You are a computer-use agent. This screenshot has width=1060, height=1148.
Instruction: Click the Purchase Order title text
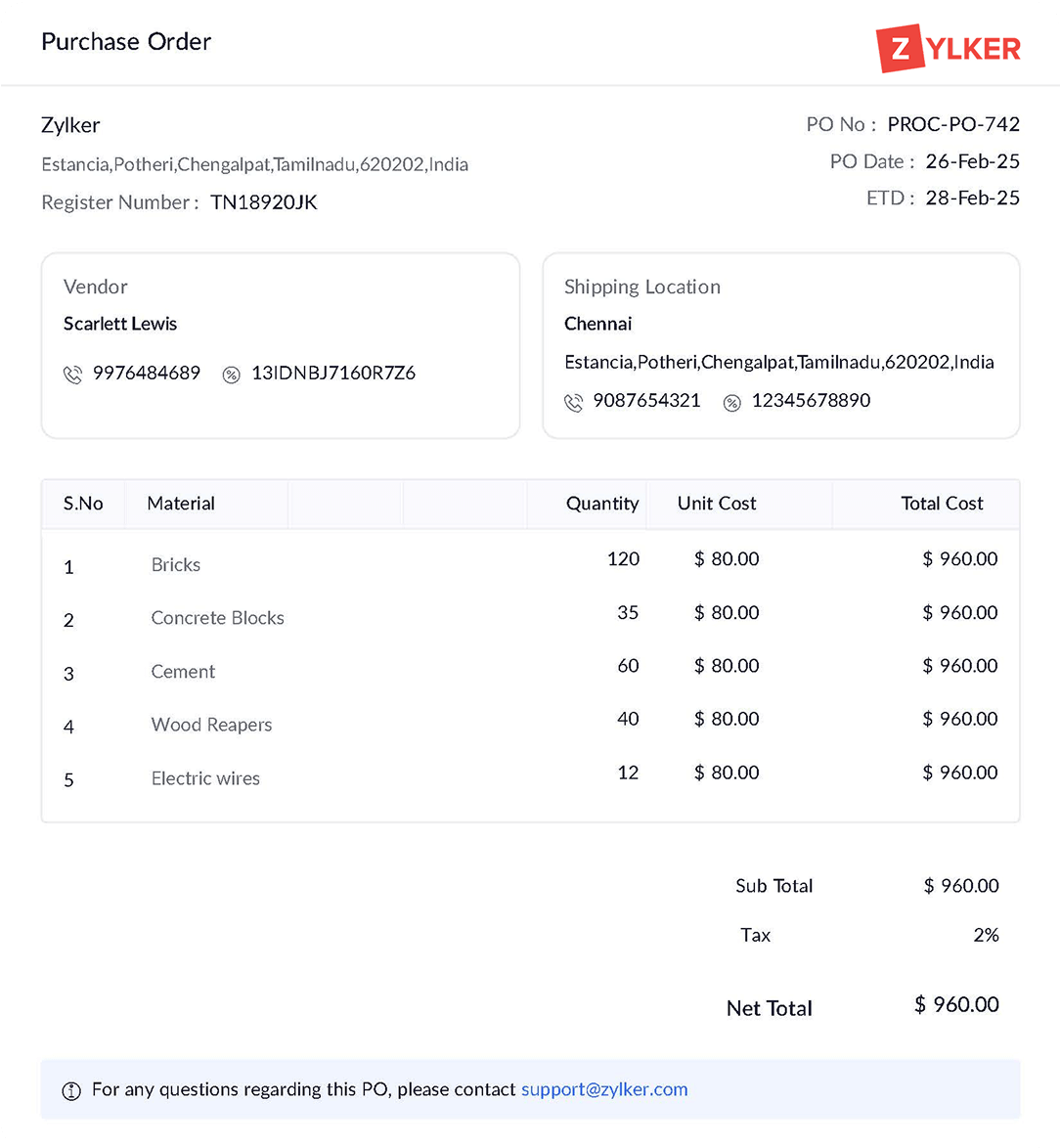(x=125, y=42)
